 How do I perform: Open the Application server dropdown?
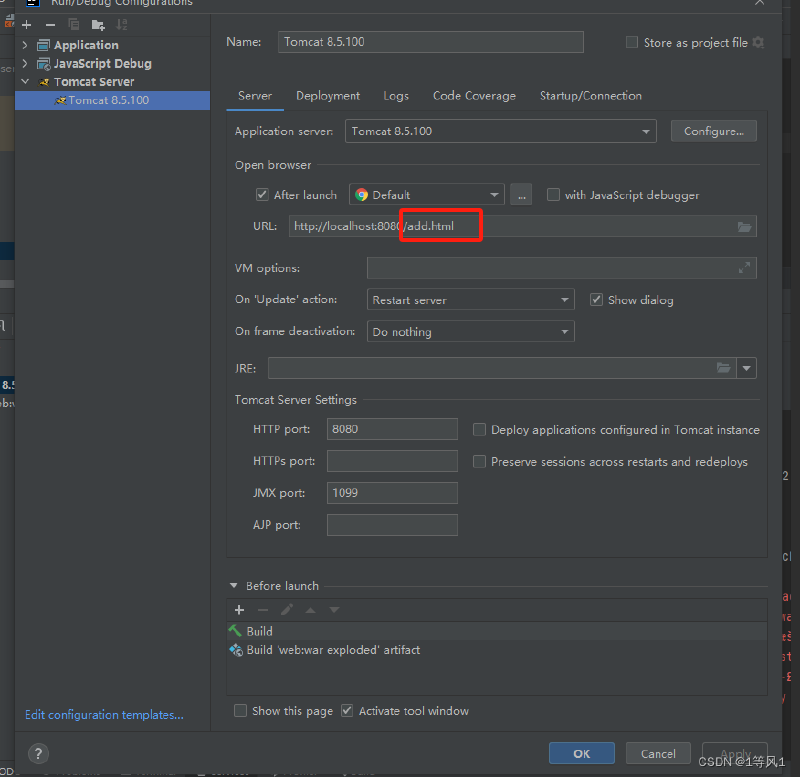(501, 131)
